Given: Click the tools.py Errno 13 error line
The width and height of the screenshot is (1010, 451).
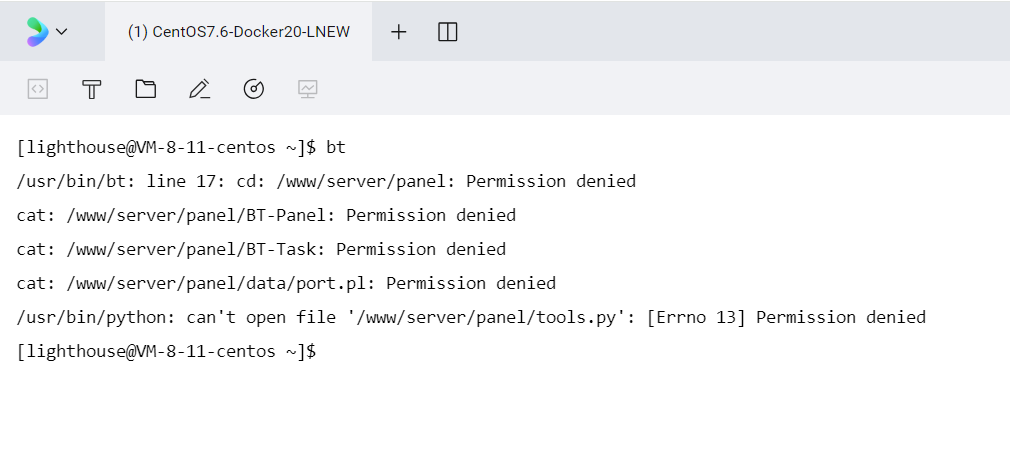Looking at the screenshot, I should 471,318.
